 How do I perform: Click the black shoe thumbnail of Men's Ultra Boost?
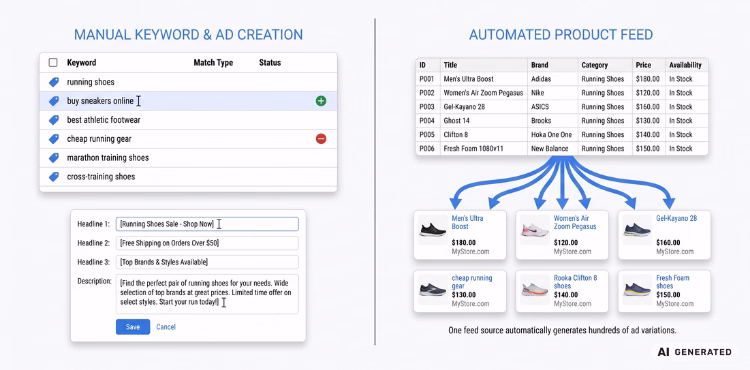433,230
